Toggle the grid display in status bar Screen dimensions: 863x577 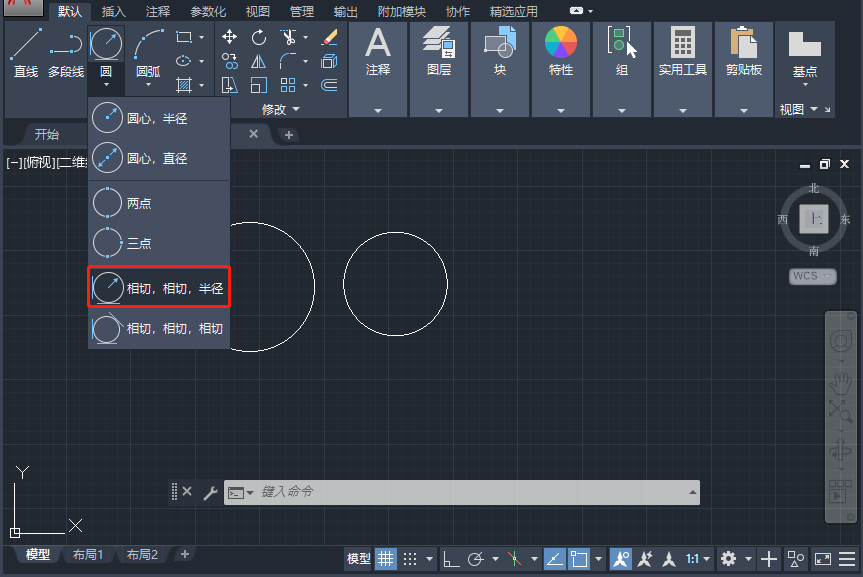point(386,559)
